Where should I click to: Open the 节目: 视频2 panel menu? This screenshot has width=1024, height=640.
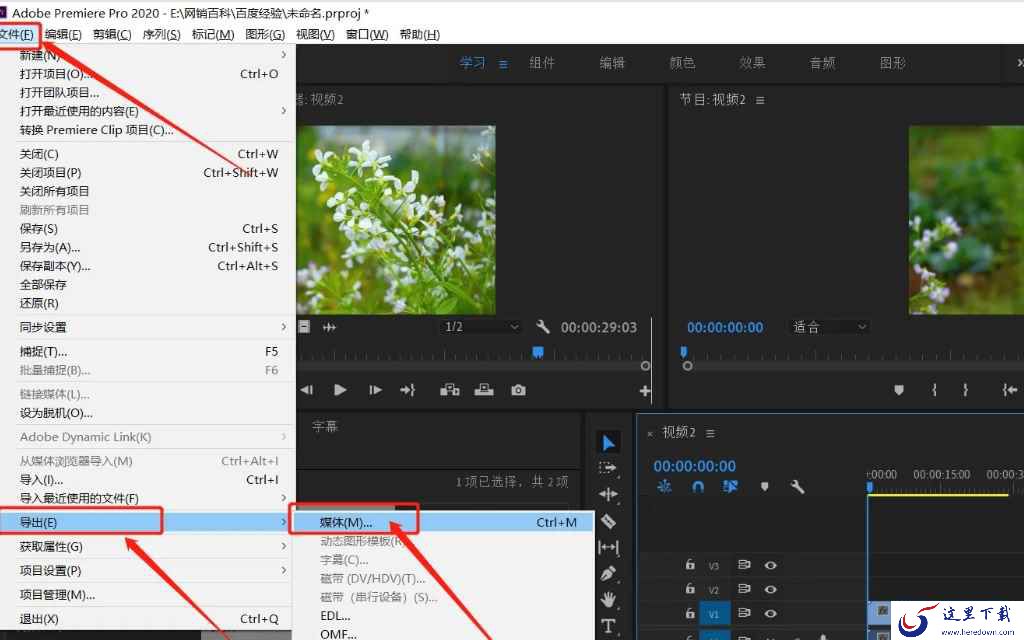click(760, 100)
